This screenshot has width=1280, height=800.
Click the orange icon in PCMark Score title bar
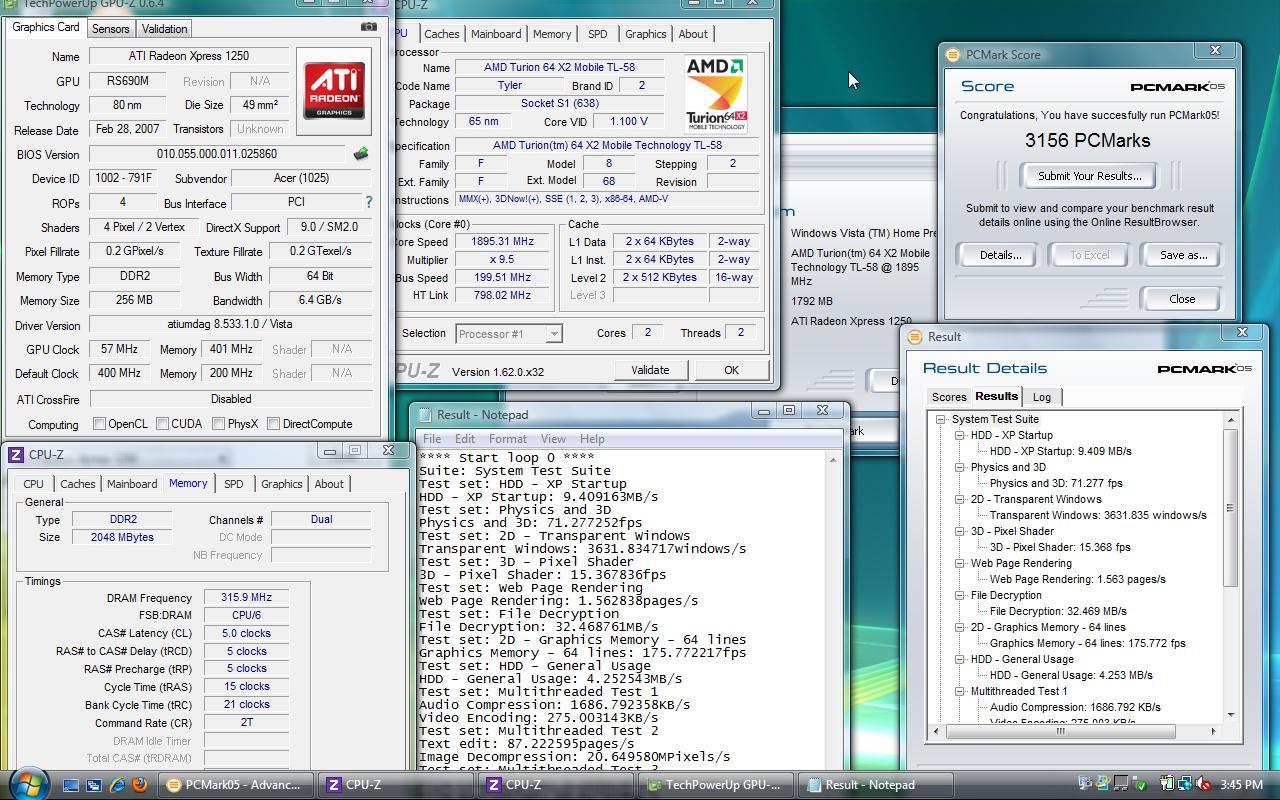point(953,55)
